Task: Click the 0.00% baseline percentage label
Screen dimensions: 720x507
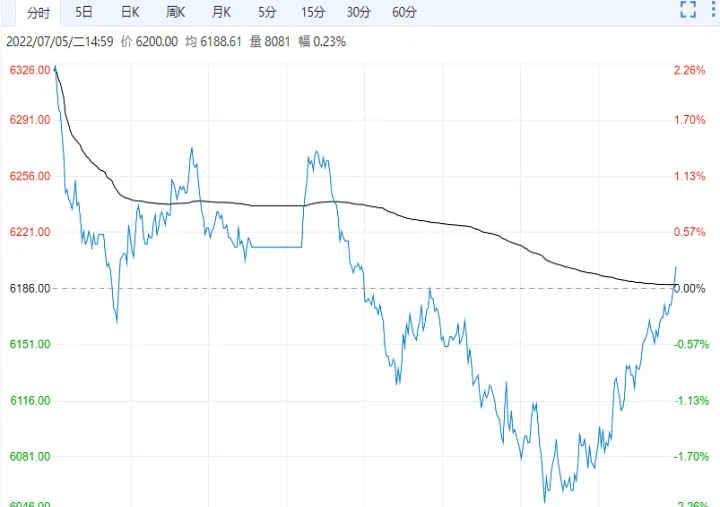Action: click(x=691, y=288)
